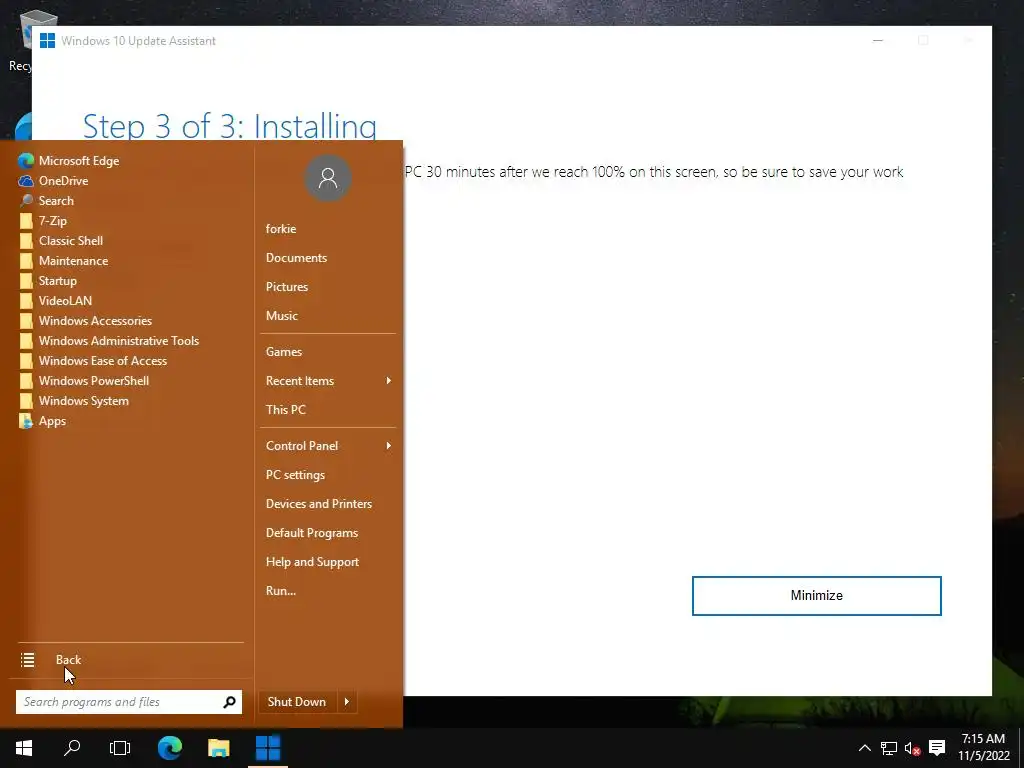Image resolution: width=1024 pixels, height=768 pixels.
Task: Expand the Recent Items submenu arrow
Action: pos(389,381)
